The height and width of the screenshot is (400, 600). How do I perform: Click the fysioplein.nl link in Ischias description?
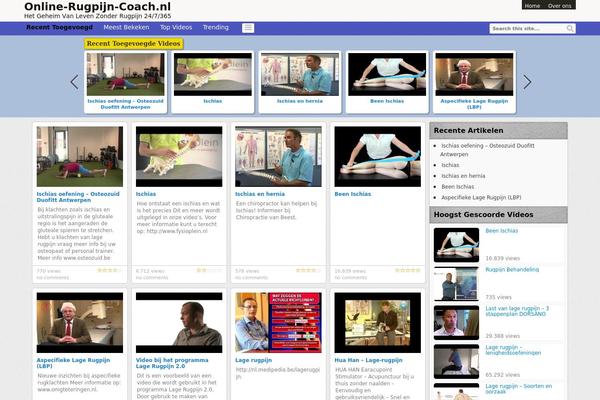point(177,231)
